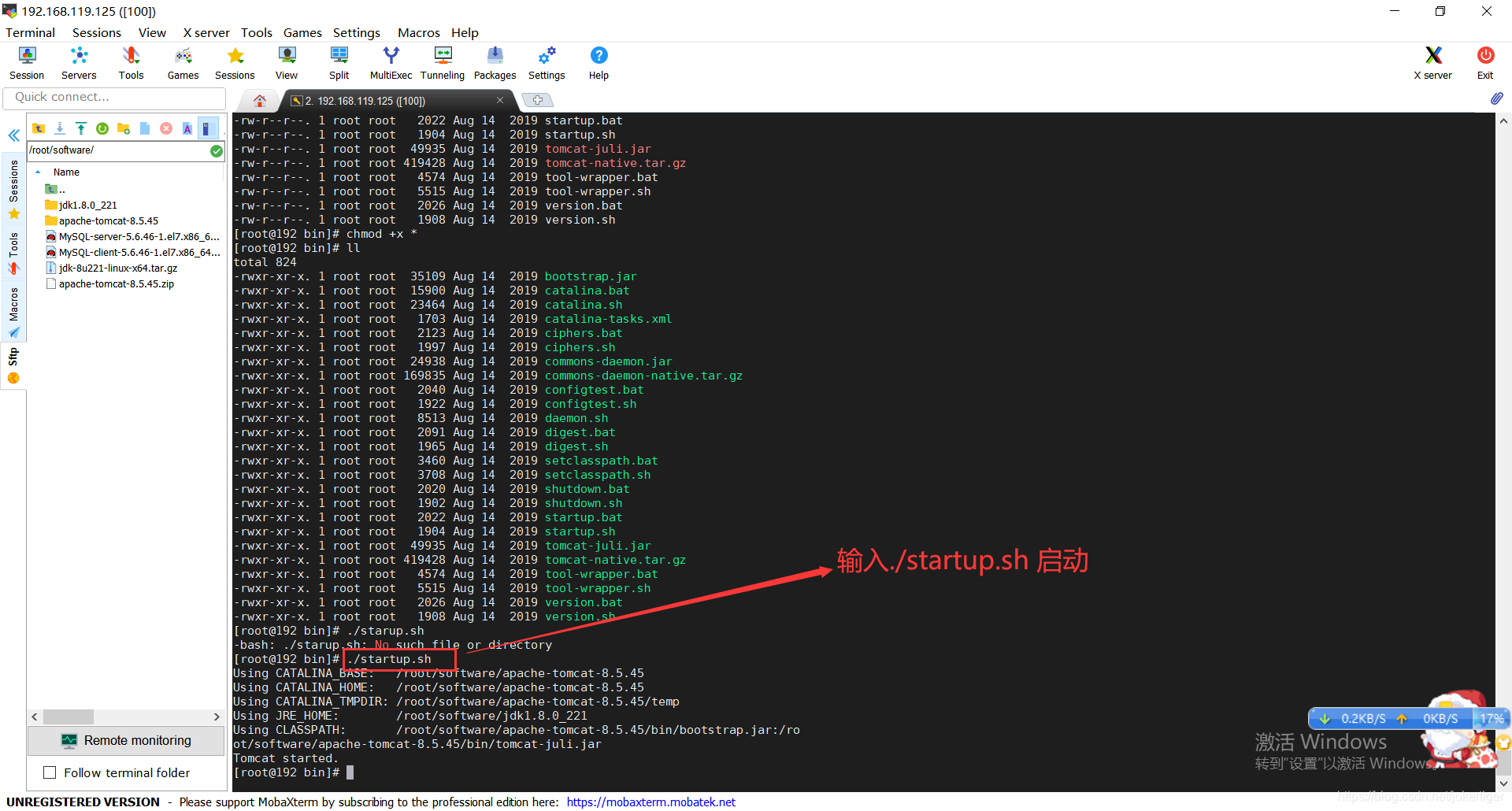
Task: Click file list scrollbar right arrow
Action: point(217,717)
